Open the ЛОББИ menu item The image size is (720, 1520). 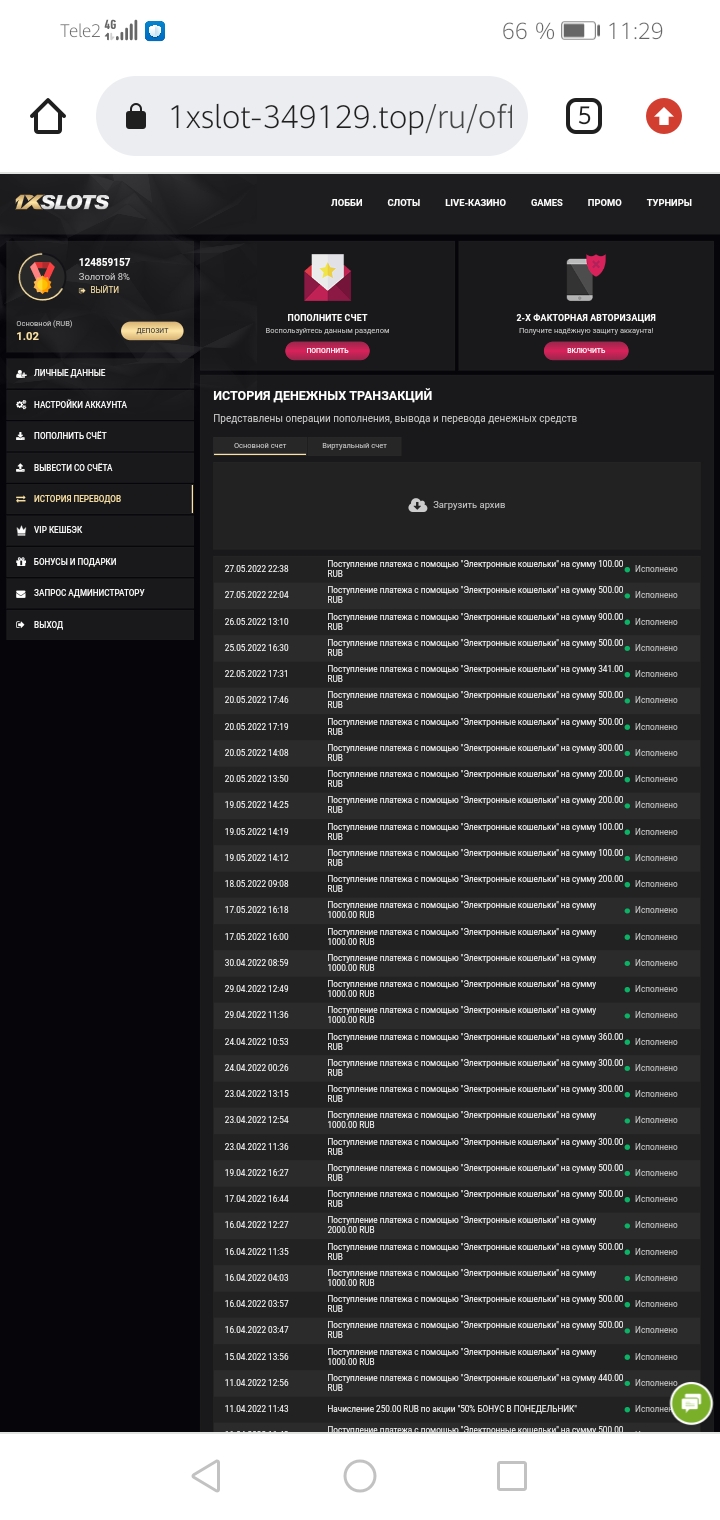click(345, 202)
